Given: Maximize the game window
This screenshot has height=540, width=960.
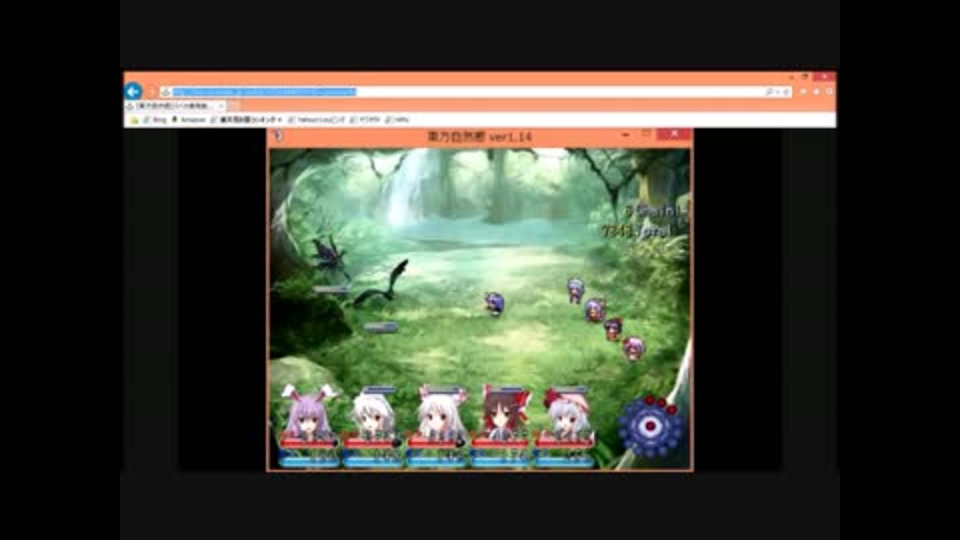Looking at the screenshot, I should 646,133.
